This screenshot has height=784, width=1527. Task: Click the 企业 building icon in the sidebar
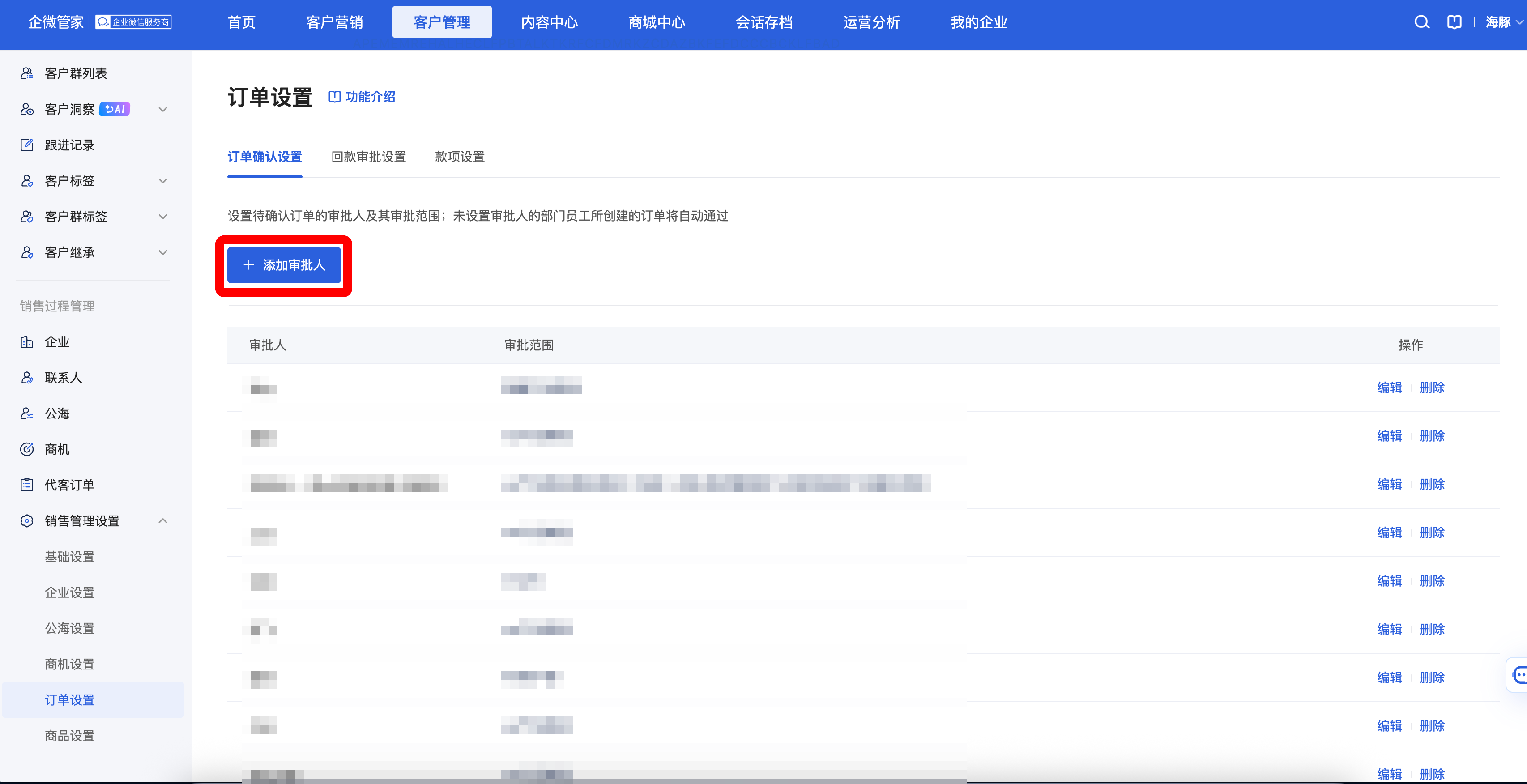click(27, 342)
